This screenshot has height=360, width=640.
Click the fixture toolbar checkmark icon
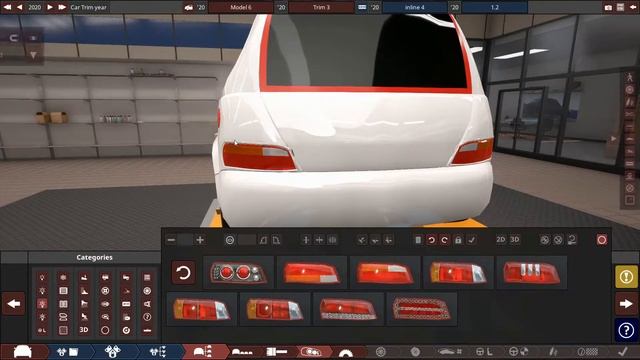click(471, 240)
